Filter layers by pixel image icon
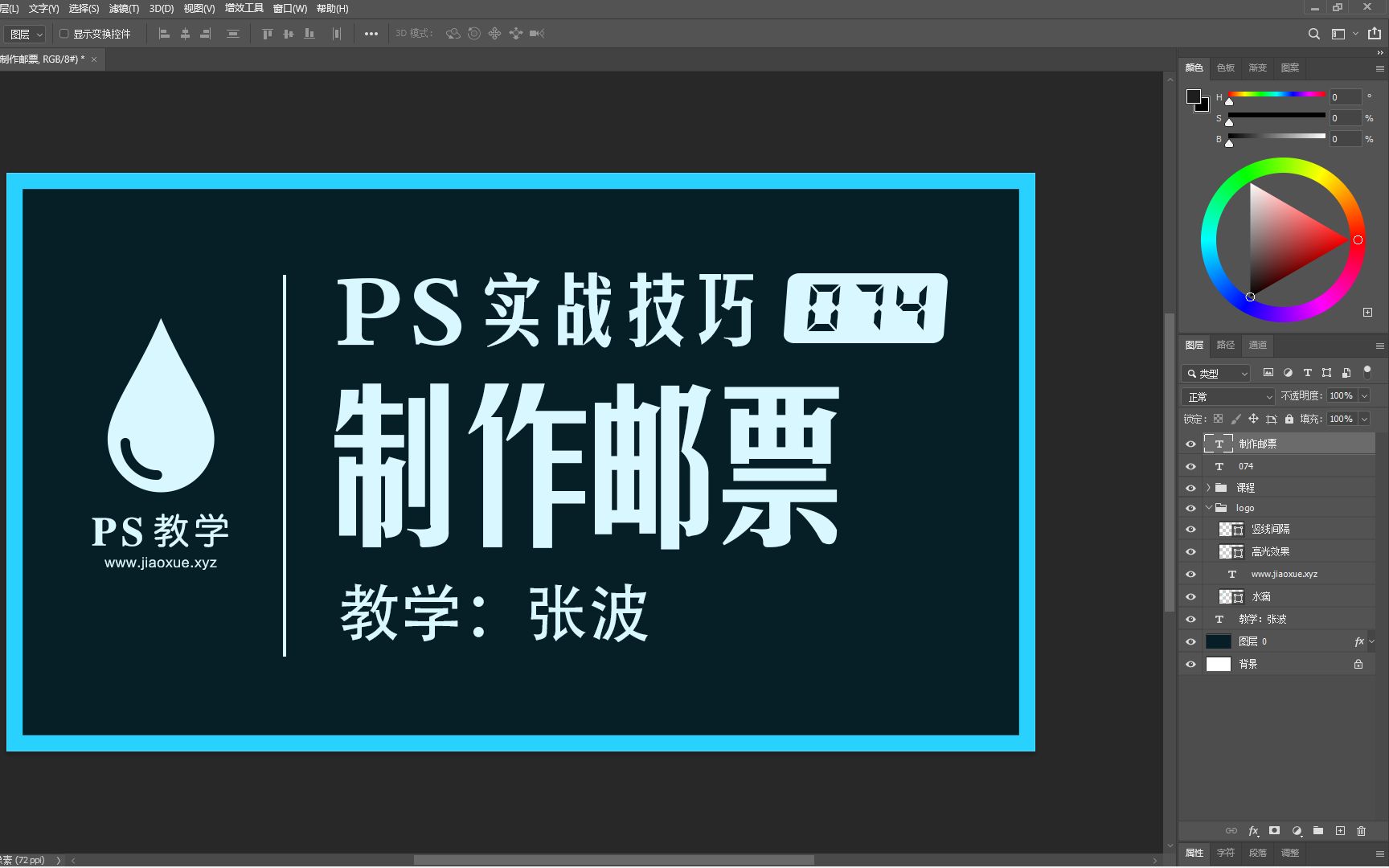1389x868 pixels. point(1268,373)
